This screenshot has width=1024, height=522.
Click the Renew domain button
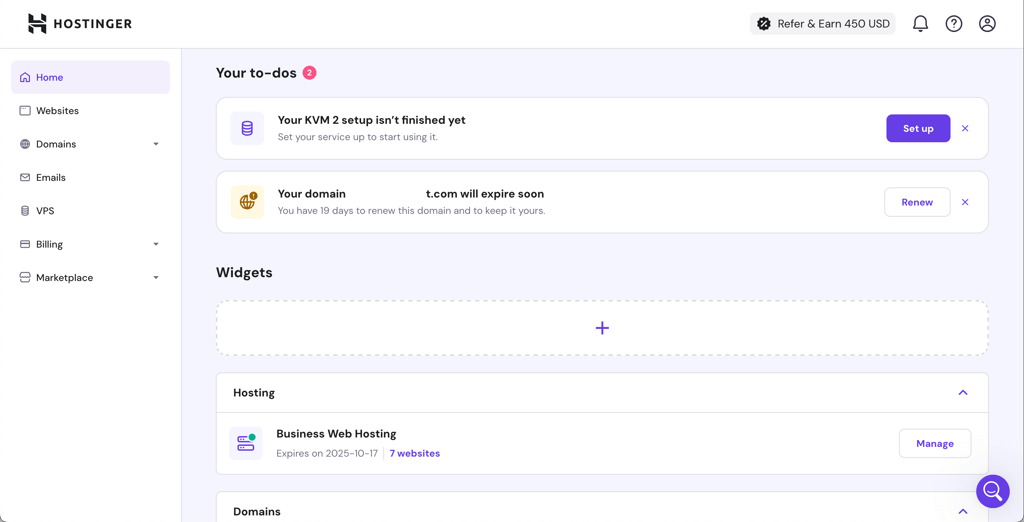pos(917,202)
